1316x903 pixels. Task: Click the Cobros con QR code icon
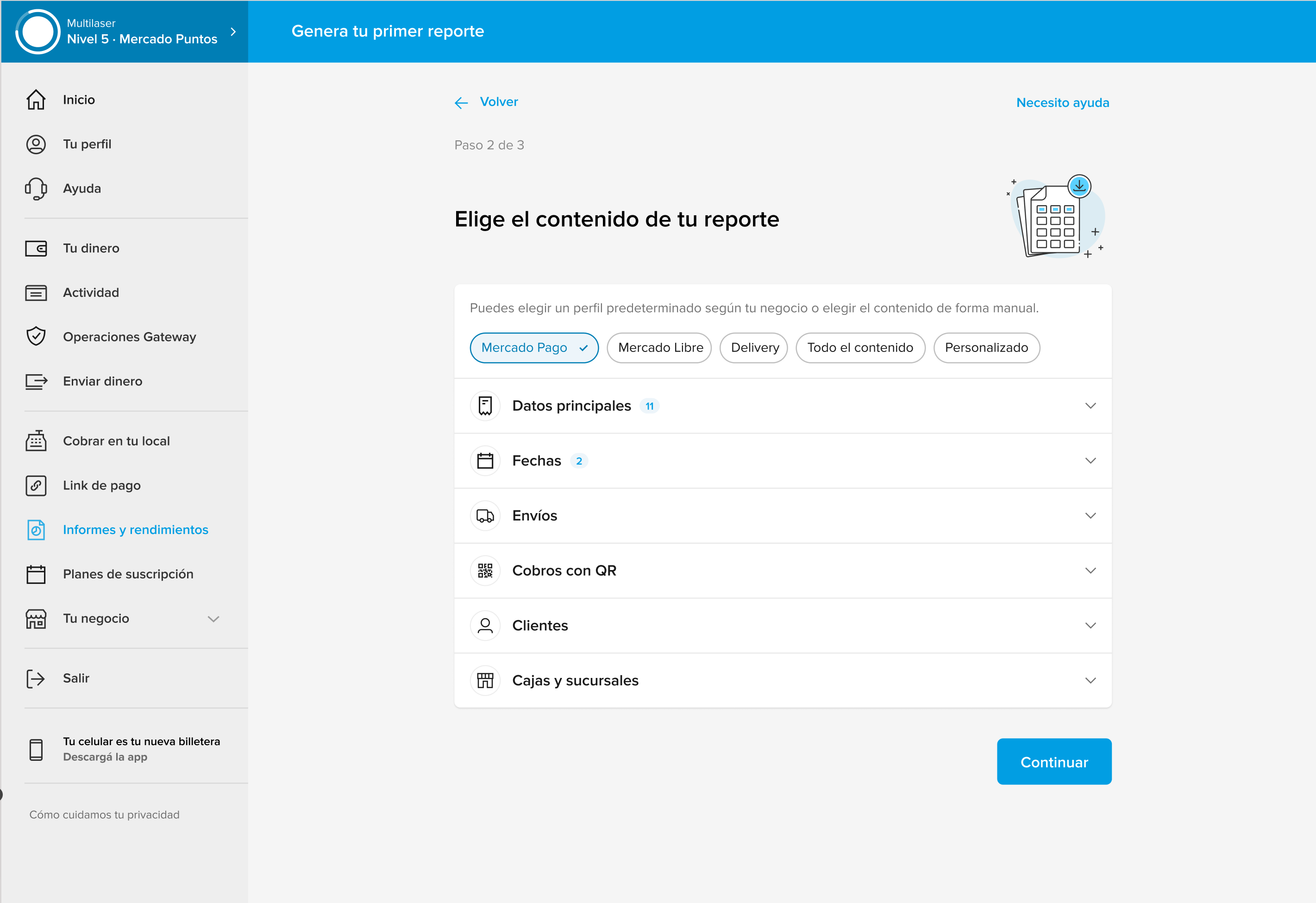[485, 571]
